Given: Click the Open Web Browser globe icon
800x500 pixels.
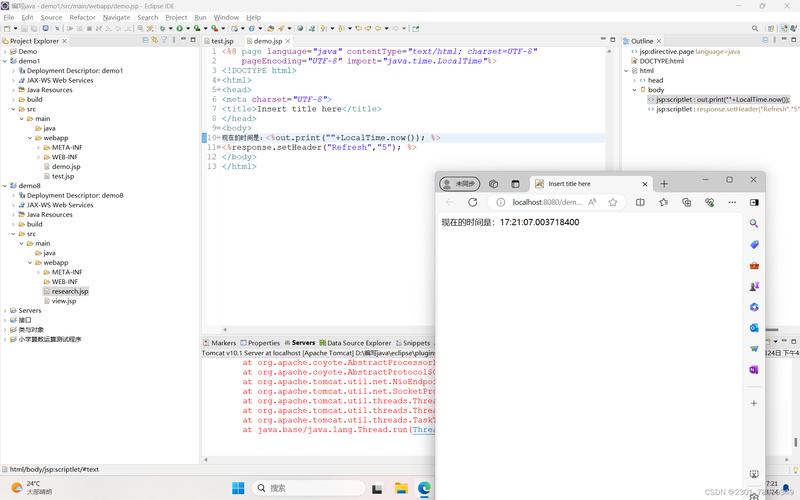Looking at the screenshot, I should coord(300,29).
